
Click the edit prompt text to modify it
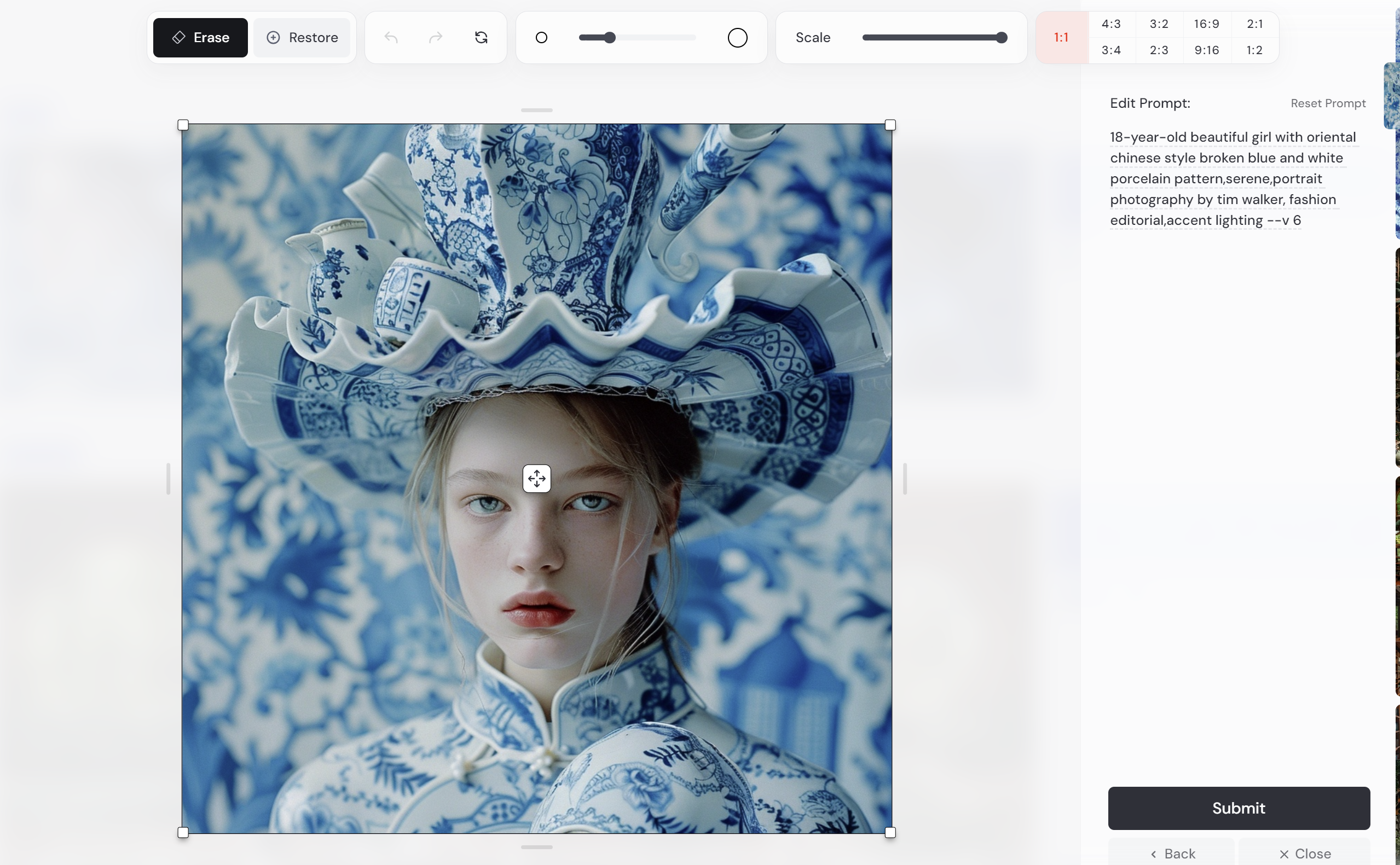[x=1224, y=178]
